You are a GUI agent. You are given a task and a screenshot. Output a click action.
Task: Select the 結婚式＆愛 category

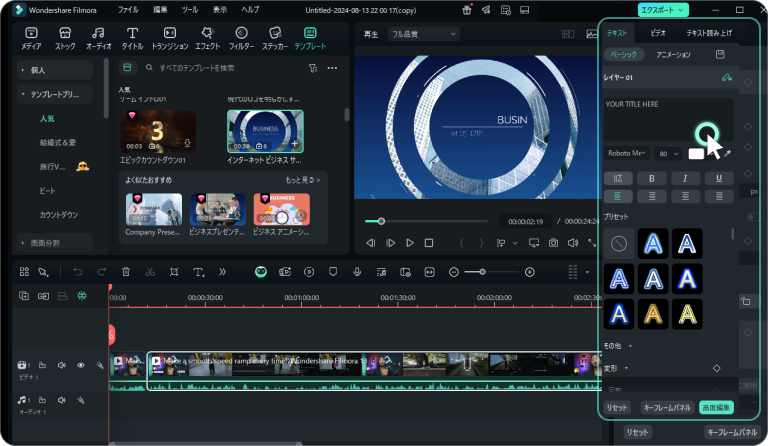[x=58, y=142]
